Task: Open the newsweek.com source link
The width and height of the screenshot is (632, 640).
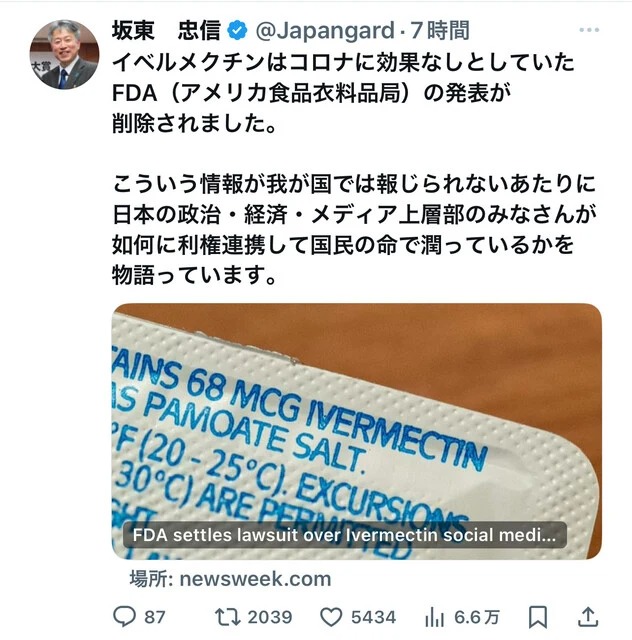Action: (x=230, y=579)
